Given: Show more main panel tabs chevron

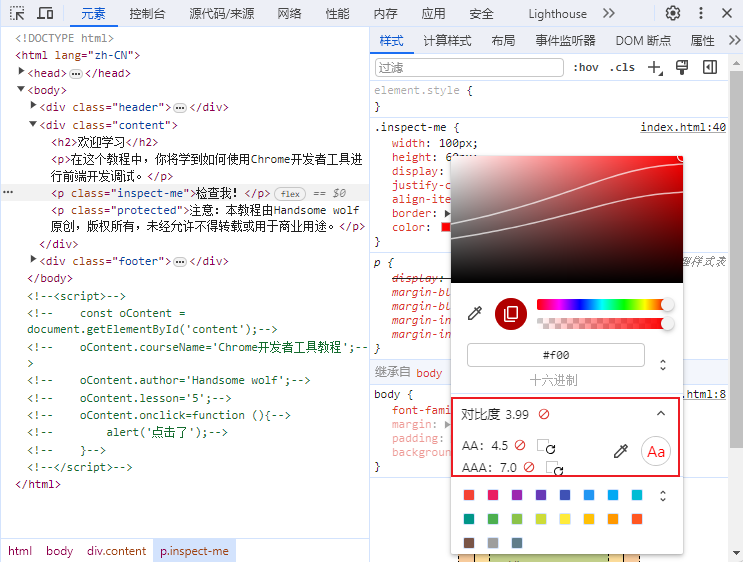Looking at the screenshot, I should point(609,13).
